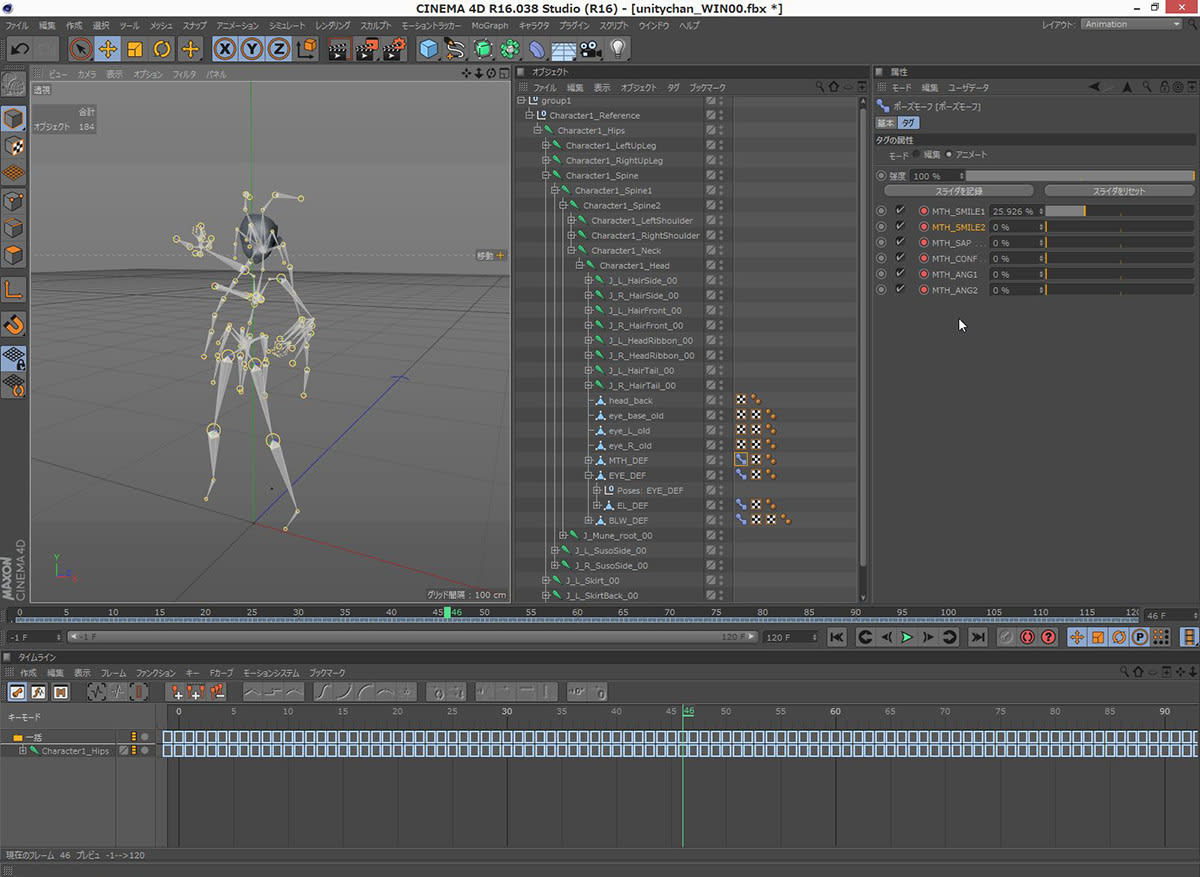This screenshot has width=1200, height=877.
Task: Play the animation forward
Action: pos(907,637)
